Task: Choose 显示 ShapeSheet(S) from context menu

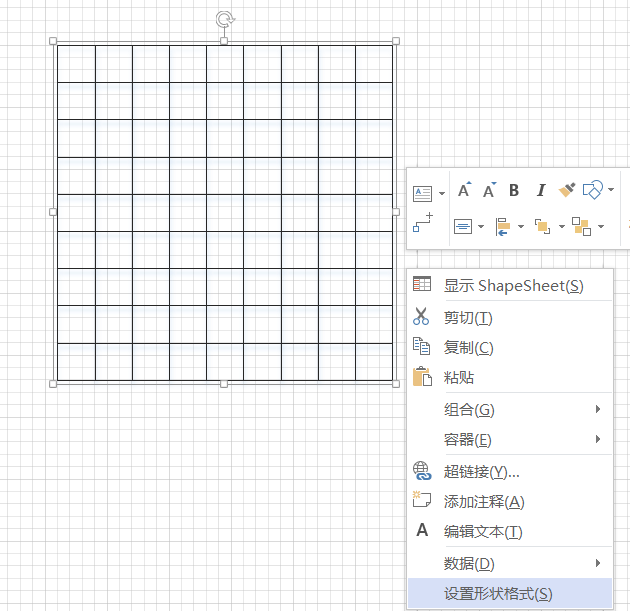Action: click(x=510, y=286)
